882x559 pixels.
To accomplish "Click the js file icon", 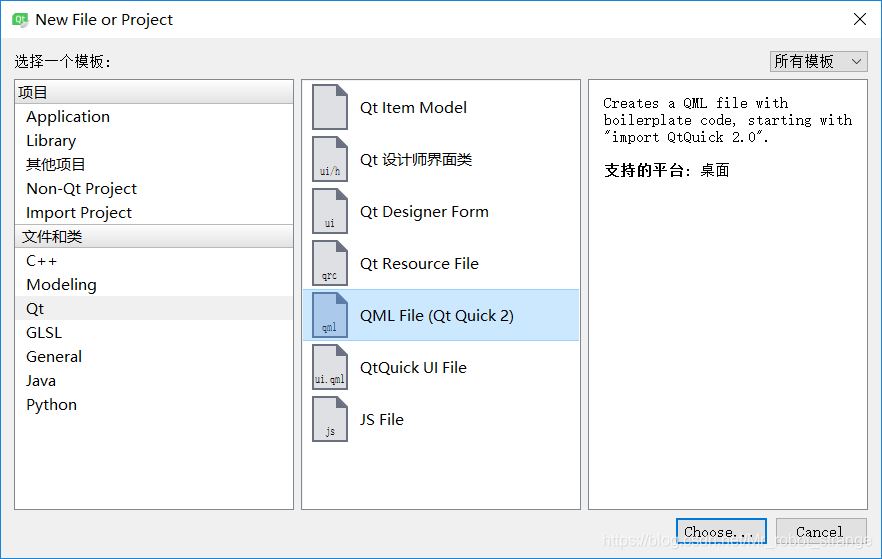I will [330, 420].
